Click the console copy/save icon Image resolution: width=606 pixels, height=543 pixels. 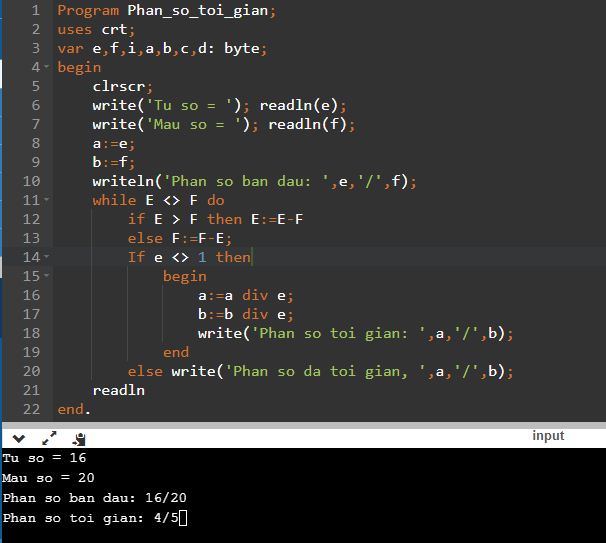[x=79, y=439]
